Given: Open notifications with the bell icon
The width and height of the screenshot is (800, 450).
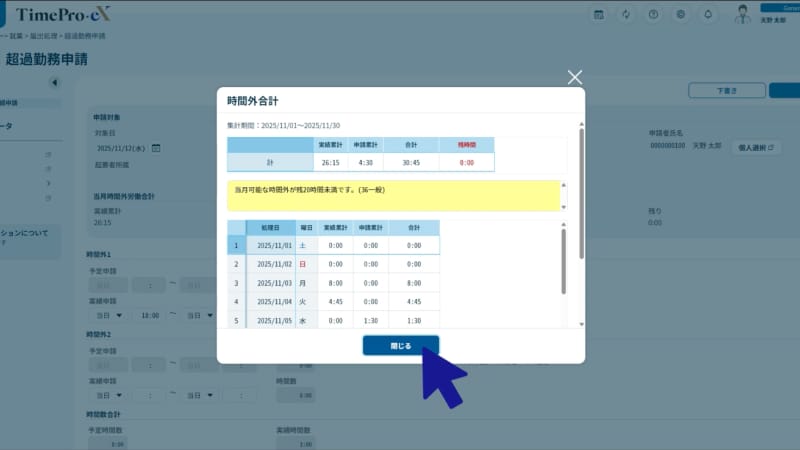Looking at the screenshot, I should pyautogui.click(x=708, y=15).
